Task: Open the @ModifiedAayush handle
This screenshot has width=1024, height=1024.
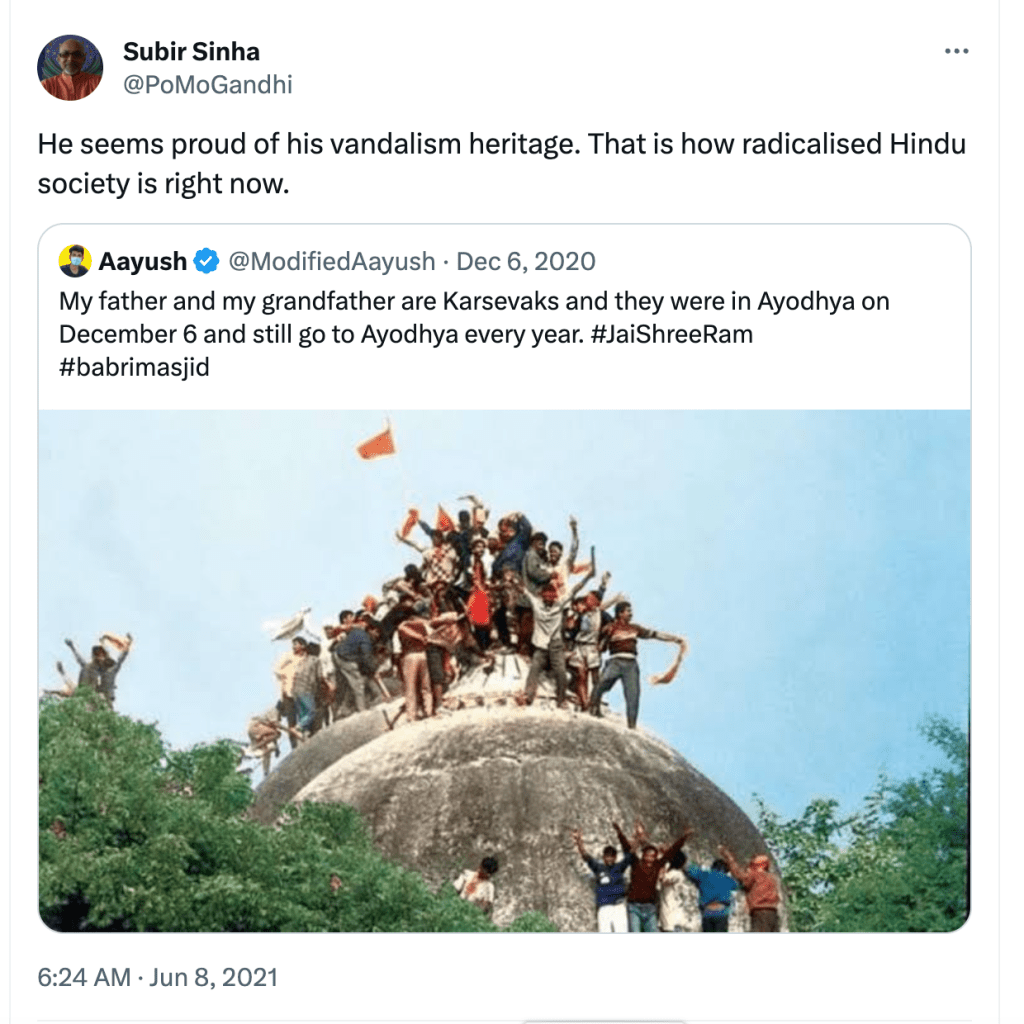Action: pos(332,262)
